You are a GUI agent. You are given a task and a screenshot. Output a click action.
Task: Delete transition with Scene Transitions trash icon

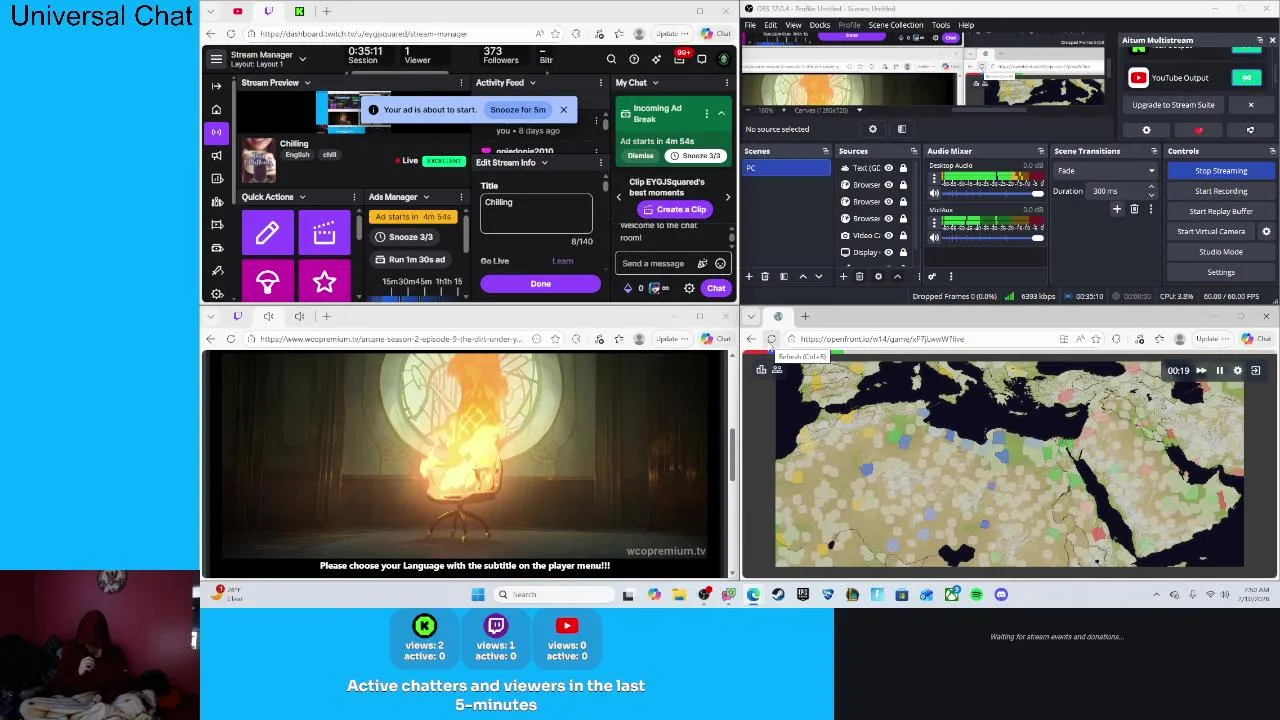point(1134,209)
